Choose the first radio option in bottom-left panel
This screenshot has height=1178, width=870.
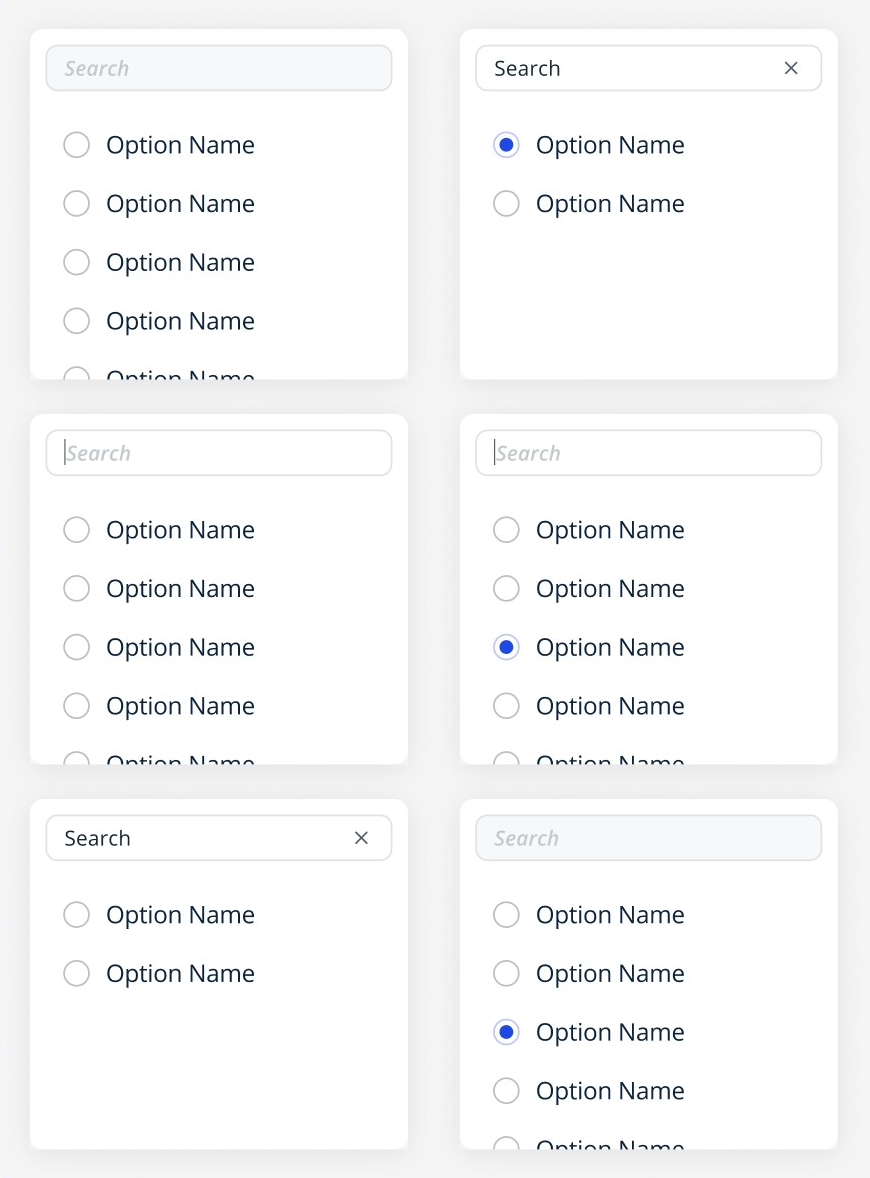(x=77, y=915)
